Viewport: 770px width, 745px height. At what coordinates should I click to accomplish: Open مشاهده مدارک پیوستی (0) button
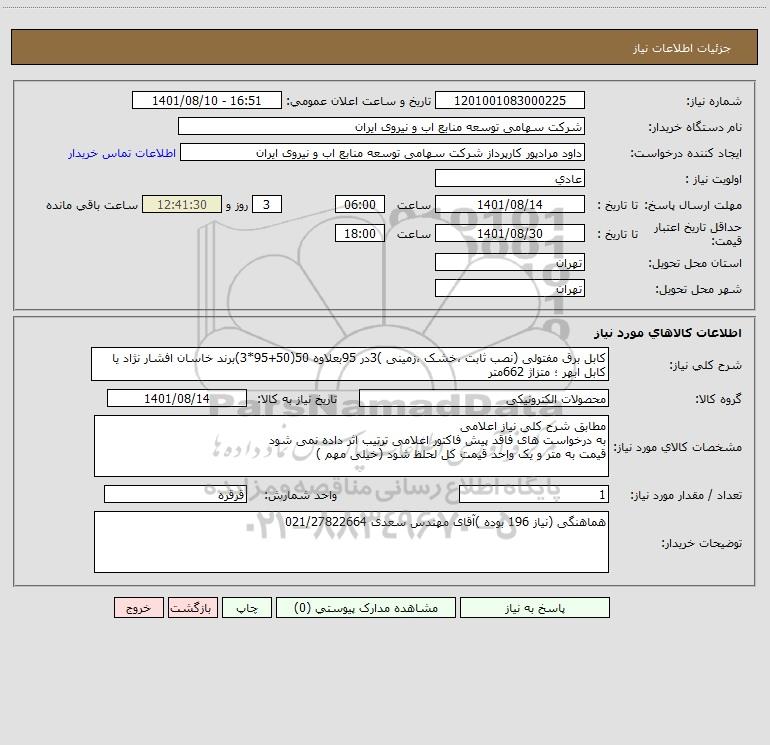pyautogui.click(x=366, y=608)
